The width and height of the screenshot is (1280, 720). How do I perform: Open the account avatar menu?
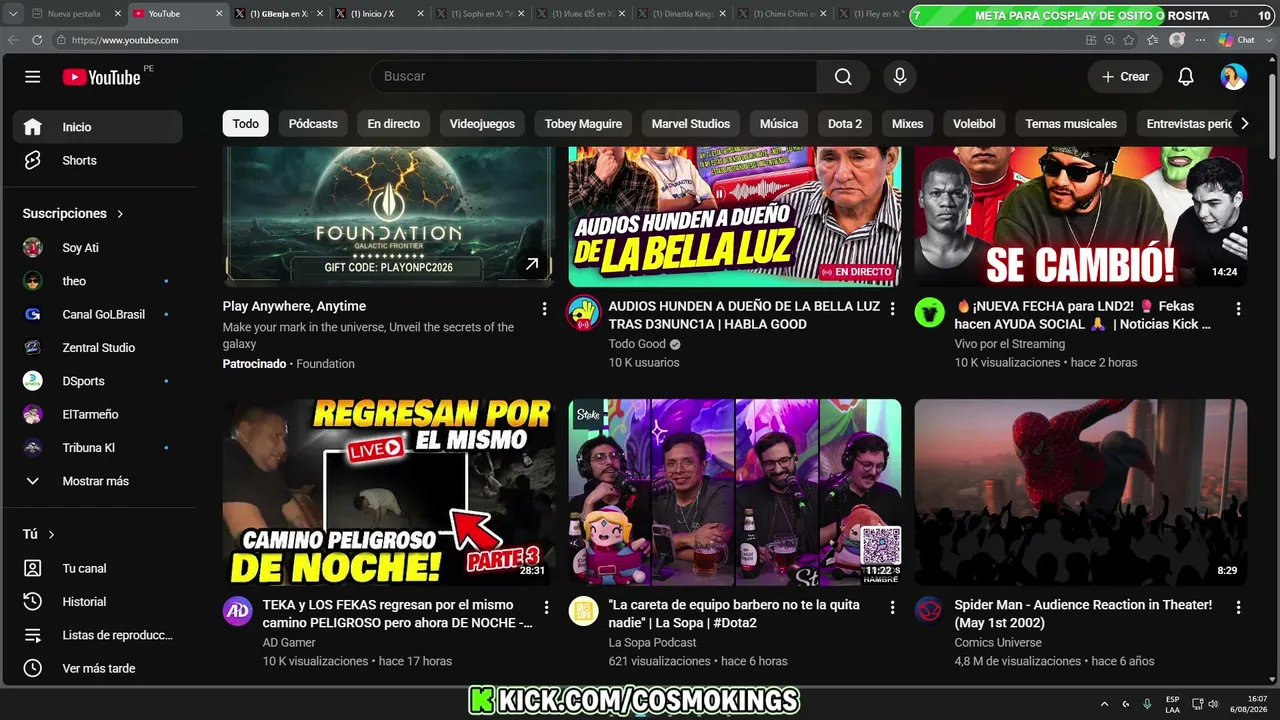[x=1234, y=77]
